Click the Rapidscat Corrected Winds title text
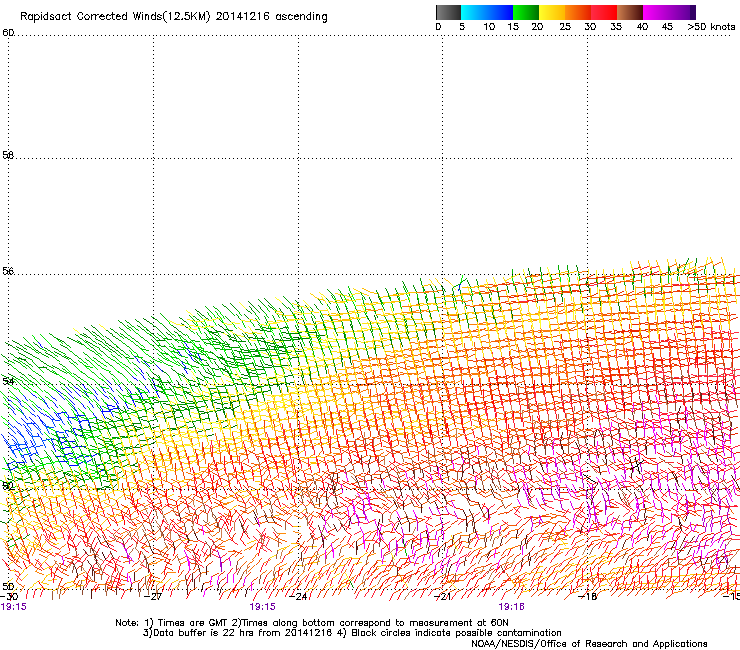Screen dimensions: 740x650 point(174,17)
